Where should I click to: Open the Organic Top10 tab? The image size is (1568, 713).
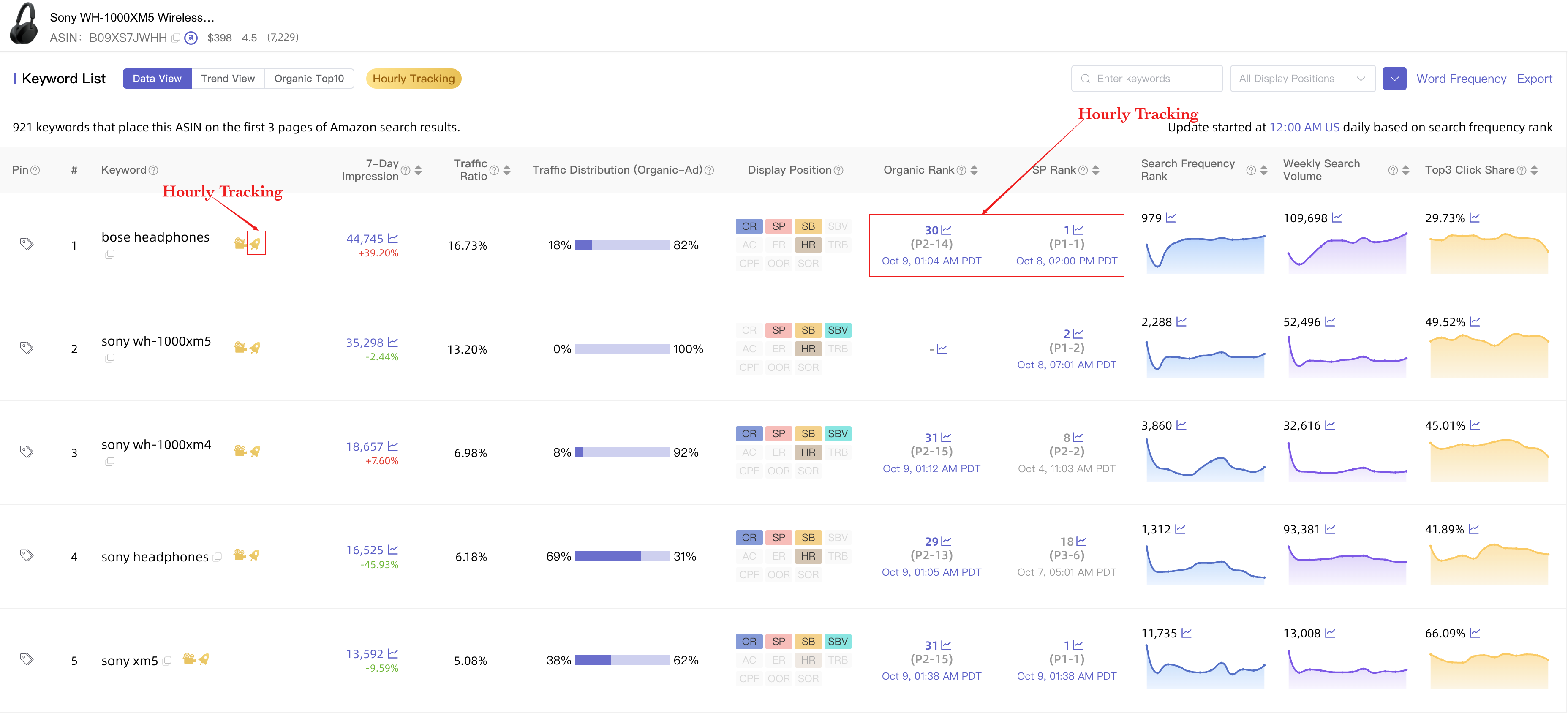click(309, 78)
